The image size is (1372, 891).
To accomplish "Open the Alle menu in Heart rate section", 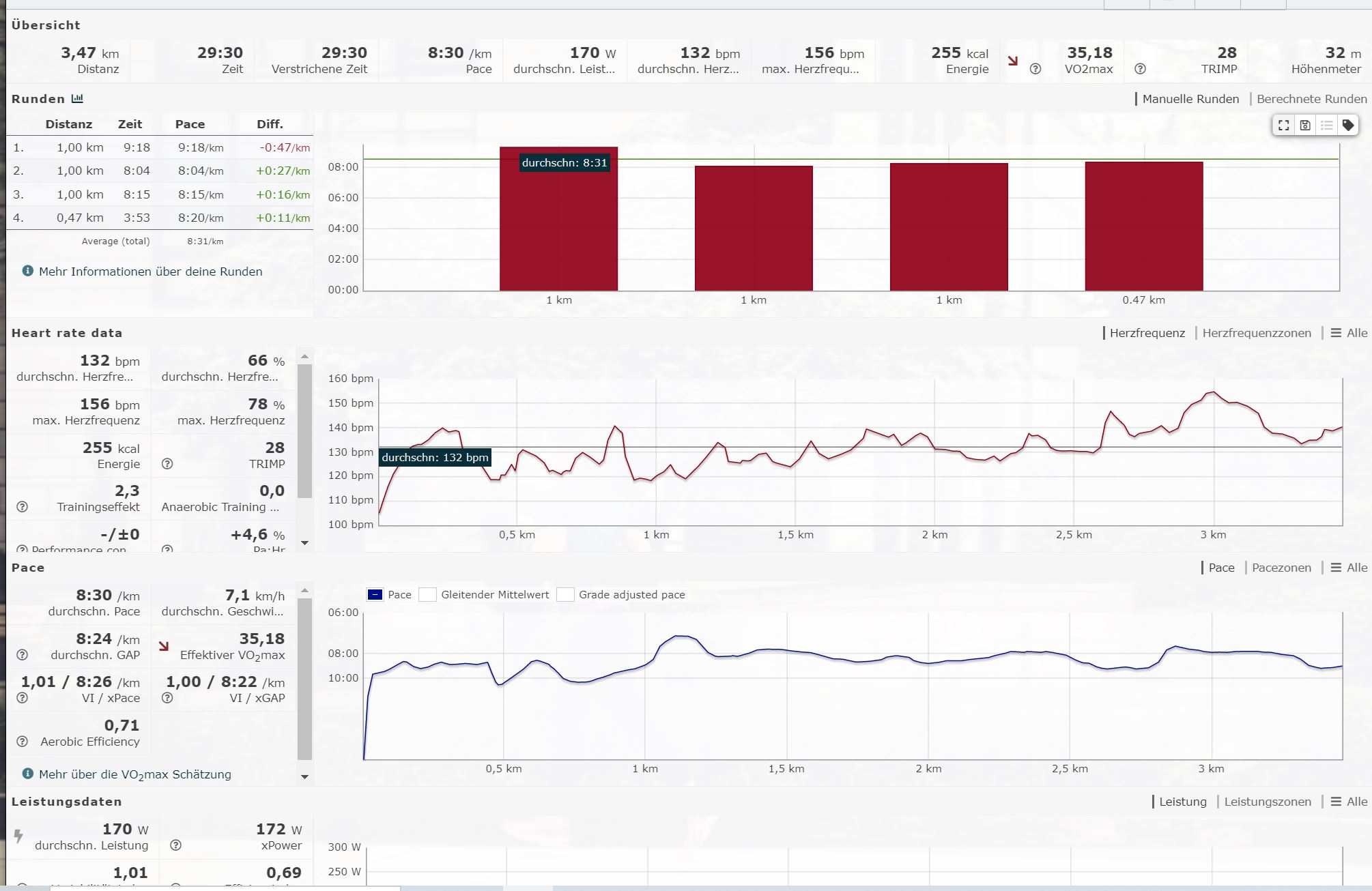I will click(1349, 333).
